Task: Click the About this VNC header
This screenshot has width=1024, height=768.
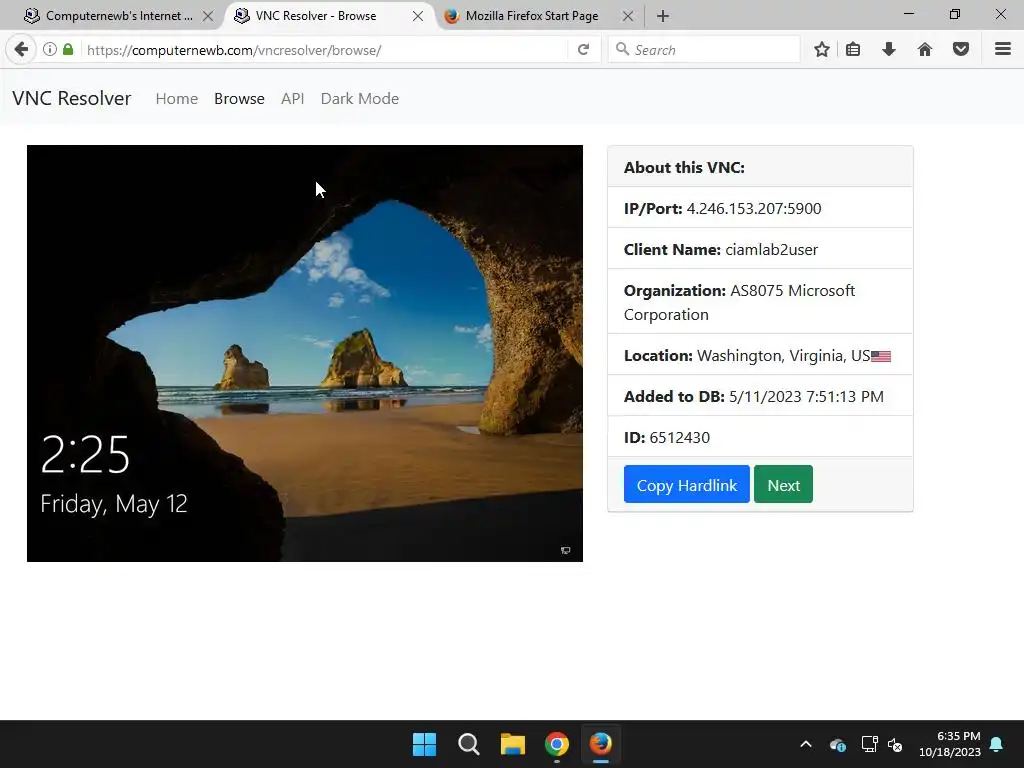Action: tap(684, 167)
